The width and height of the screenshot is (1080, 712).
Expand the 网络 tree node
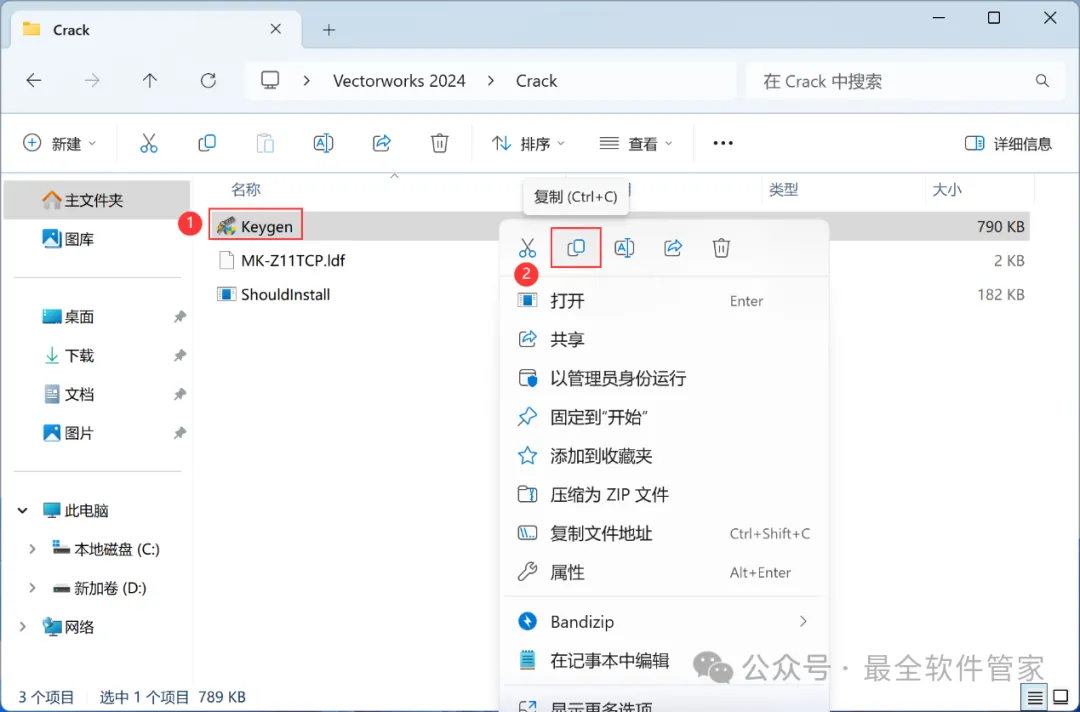(x=23, y=627)
